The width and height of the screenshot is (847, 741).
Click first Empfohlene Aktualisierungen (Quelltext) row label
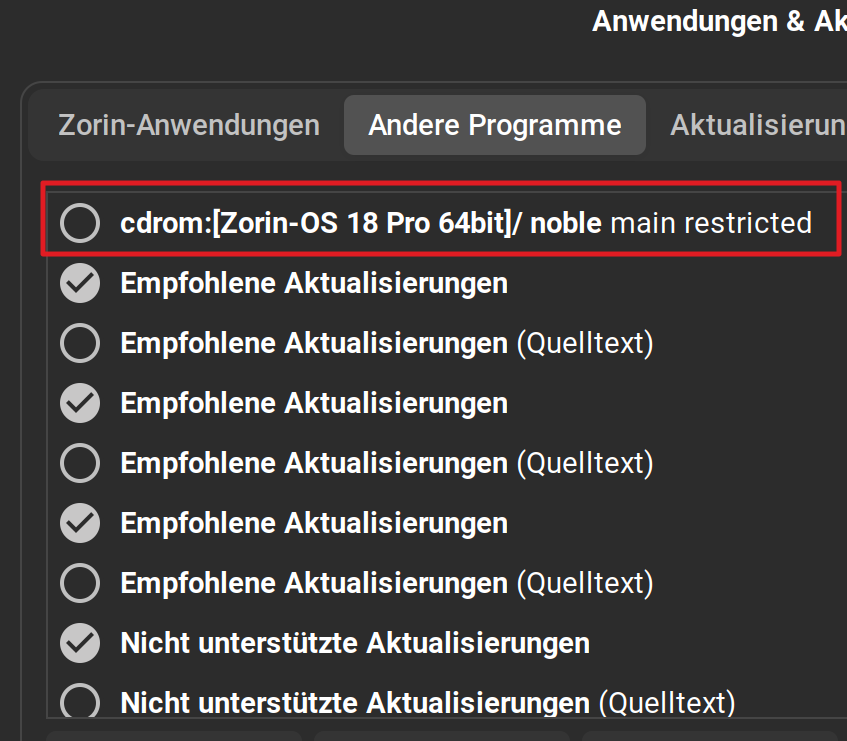click(x=386, y=343)
